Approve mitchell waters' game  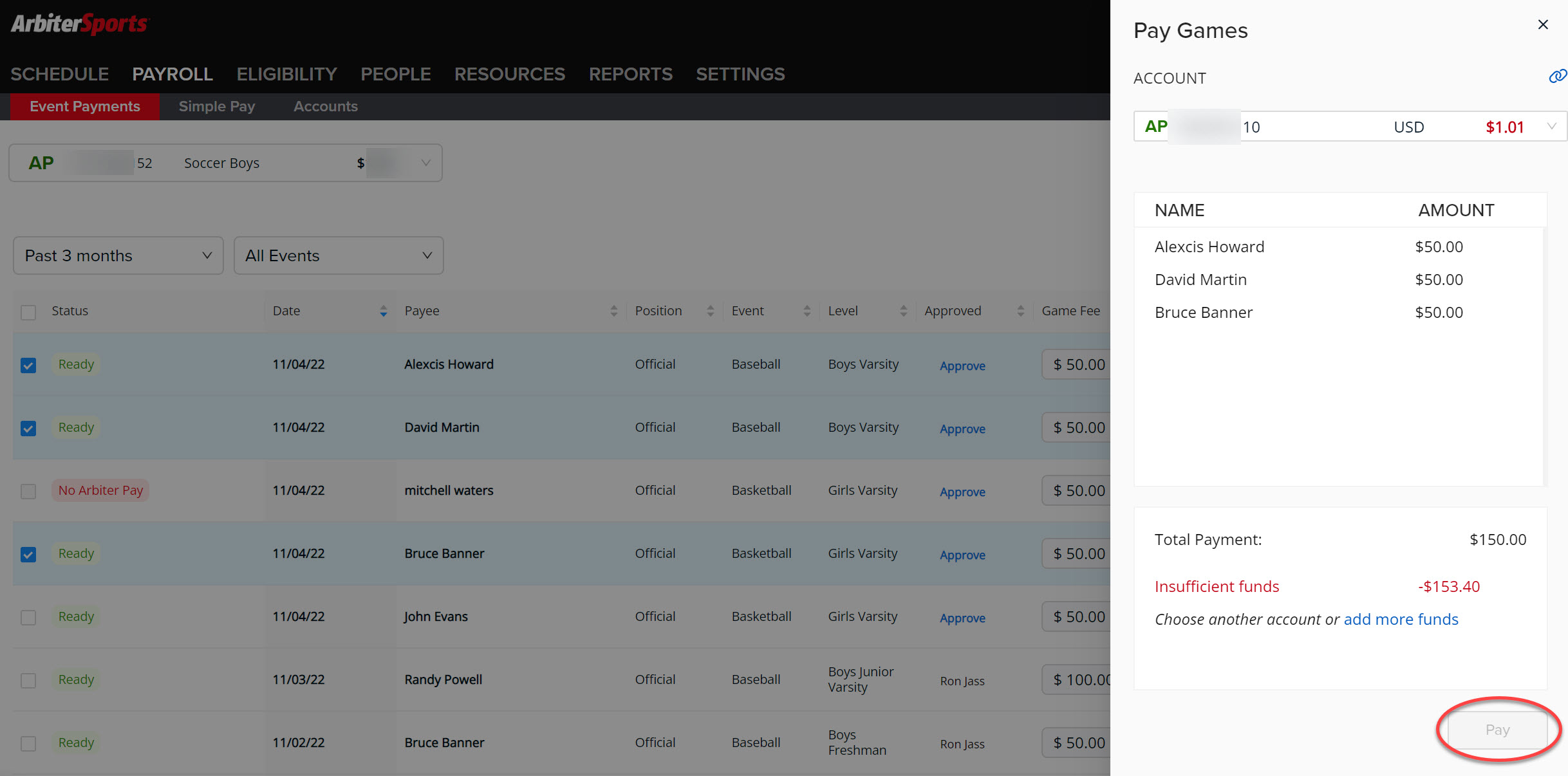tap(962, 492)
